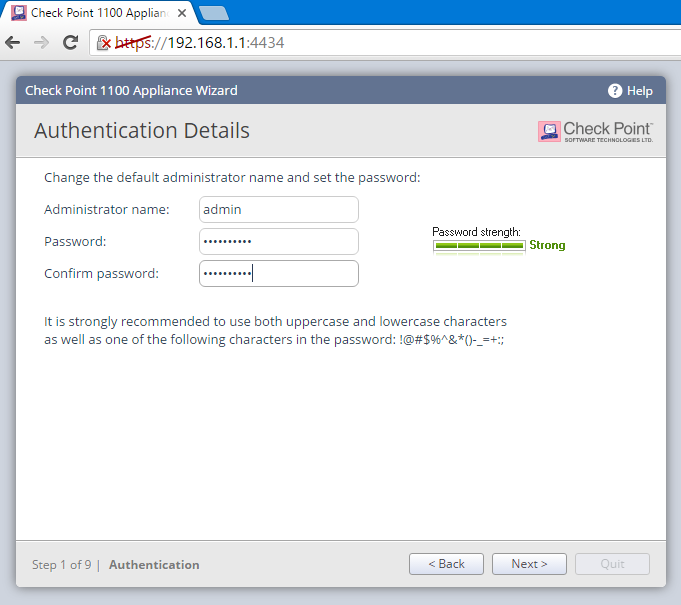Open the Help question mark icon
This screenshot has height=605, width=681.
click(615, 91)
